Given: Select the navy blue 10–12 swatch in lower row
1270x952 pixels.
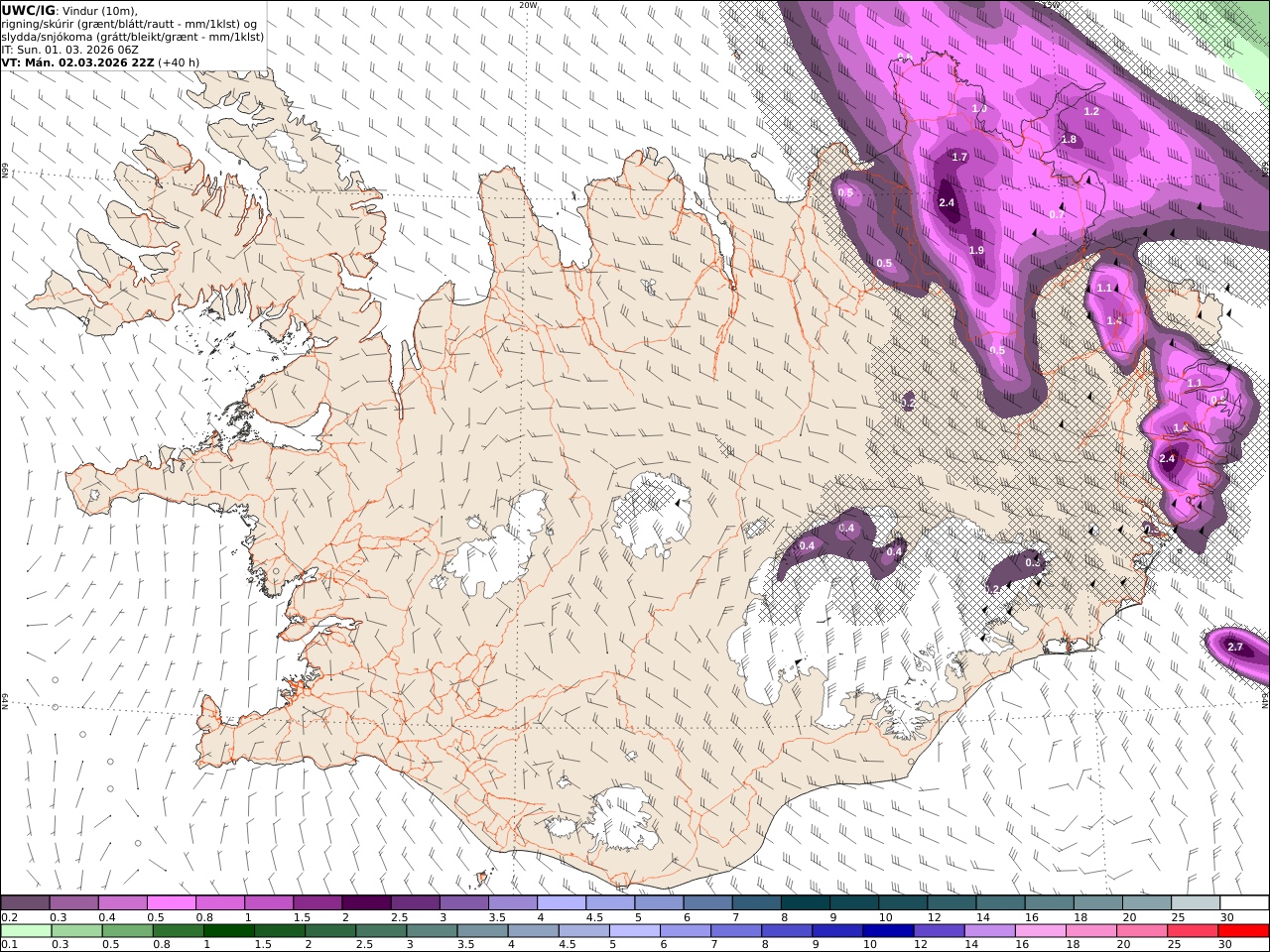Looking at the screenshot, I should coord(888,931).
